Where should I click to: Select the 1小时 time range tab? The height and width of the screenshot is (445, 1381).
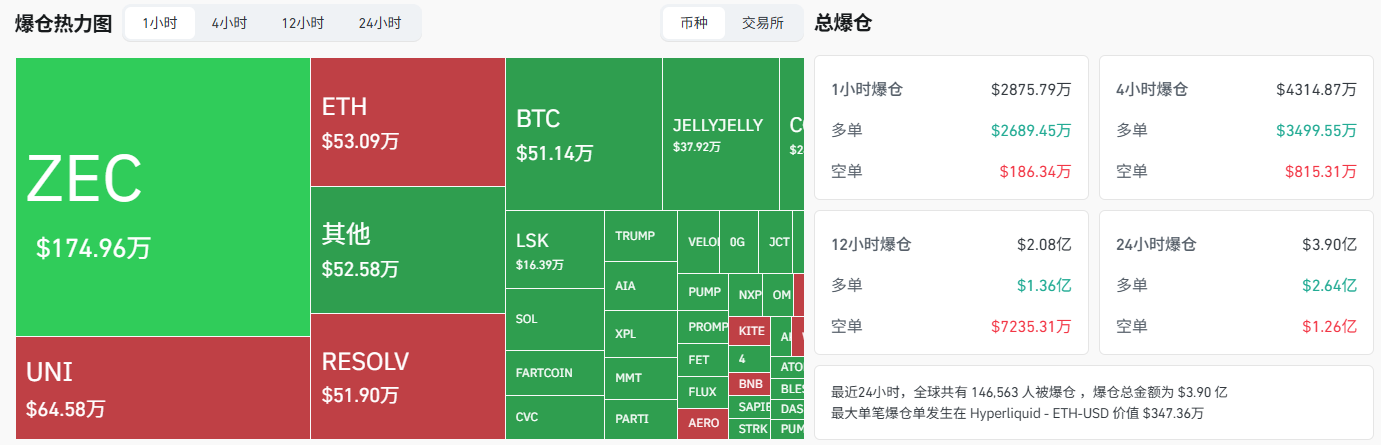160,23
